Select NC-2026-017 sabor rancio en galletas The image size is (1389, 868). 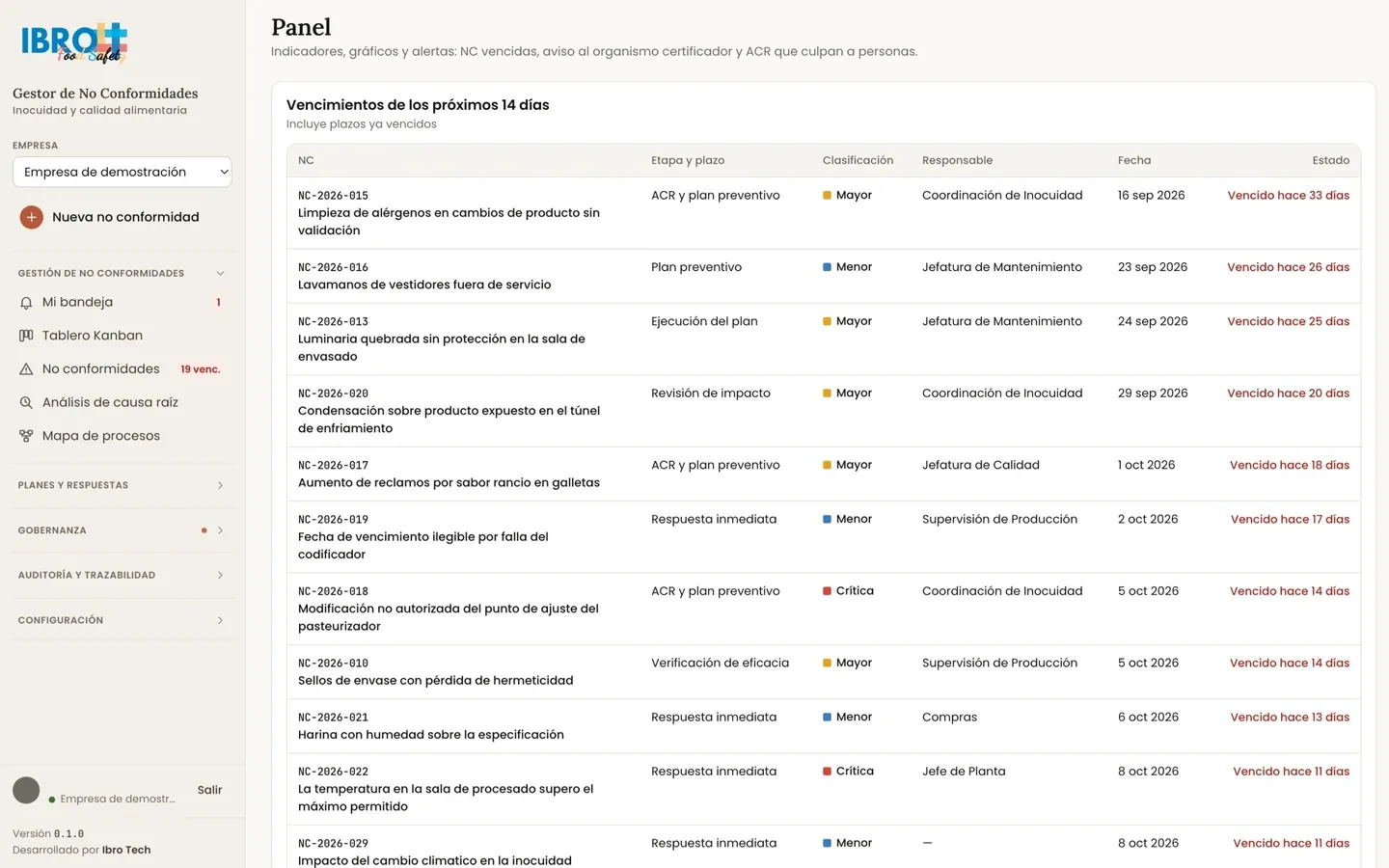click(x=824, y=474)
